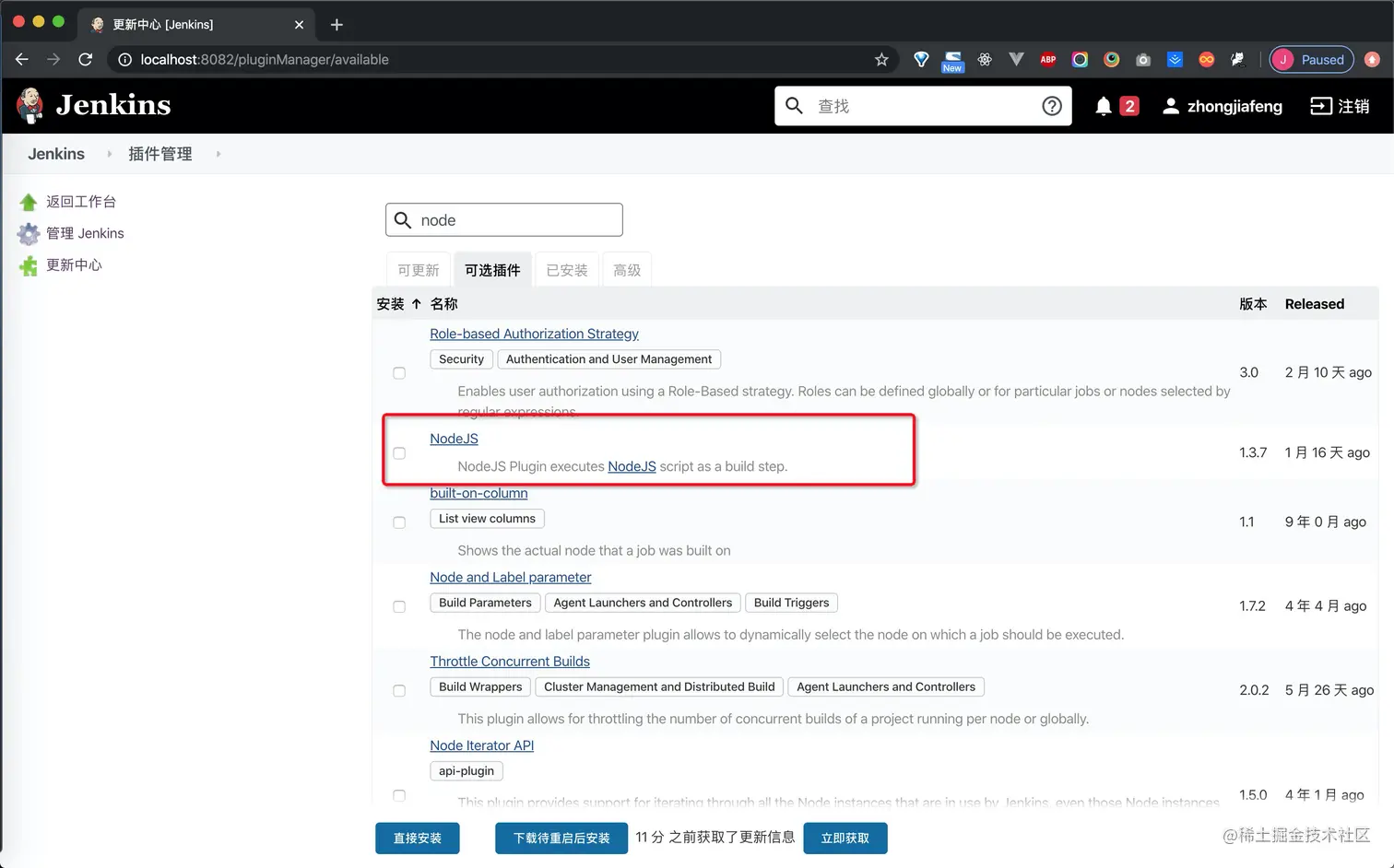Check the Node and Label parameter checkbox
The image size is (1394, 868).
(399, 607)
